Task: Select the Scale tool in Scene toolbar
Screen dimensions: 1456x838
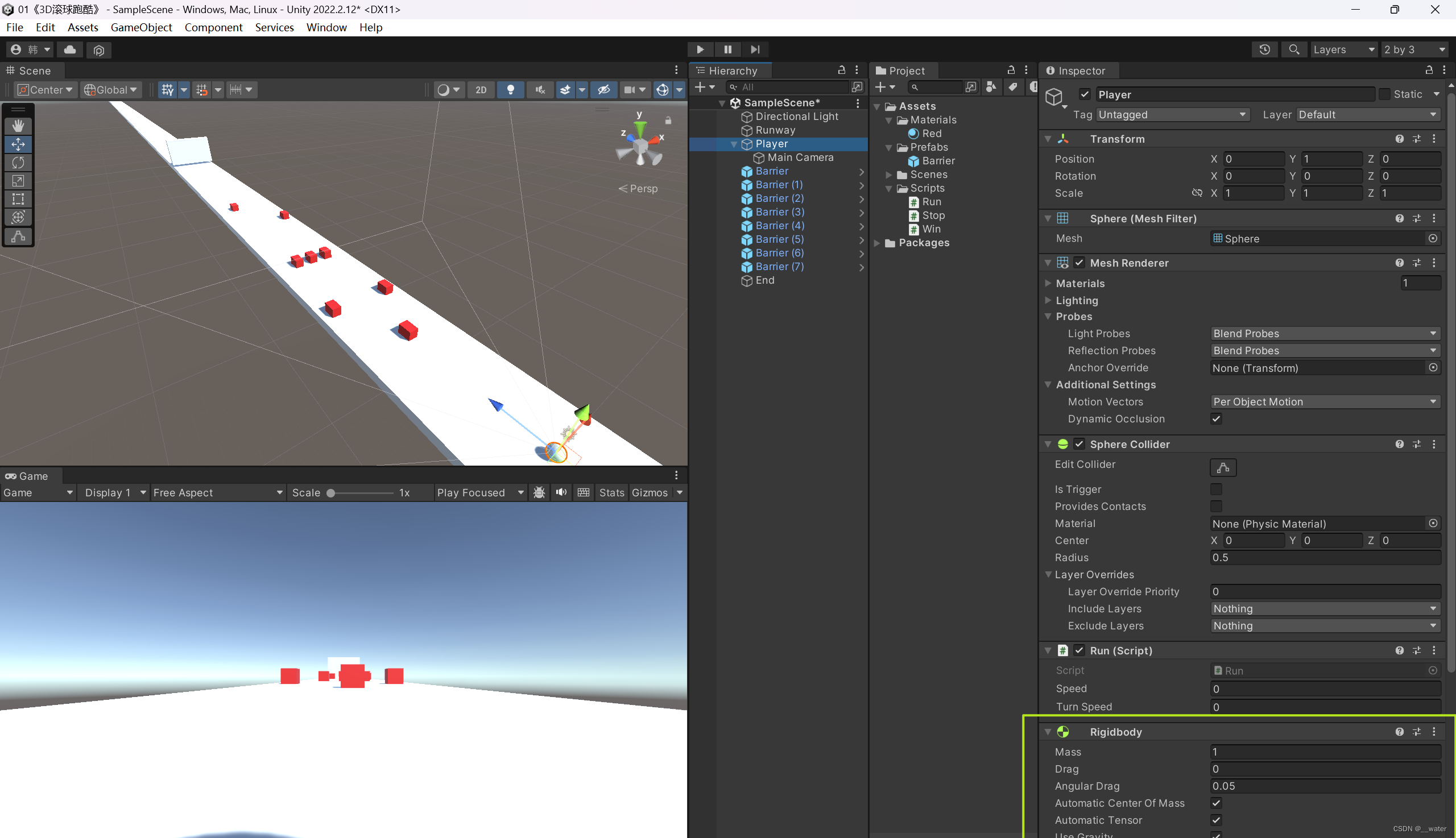Action: tap(18, 181)
